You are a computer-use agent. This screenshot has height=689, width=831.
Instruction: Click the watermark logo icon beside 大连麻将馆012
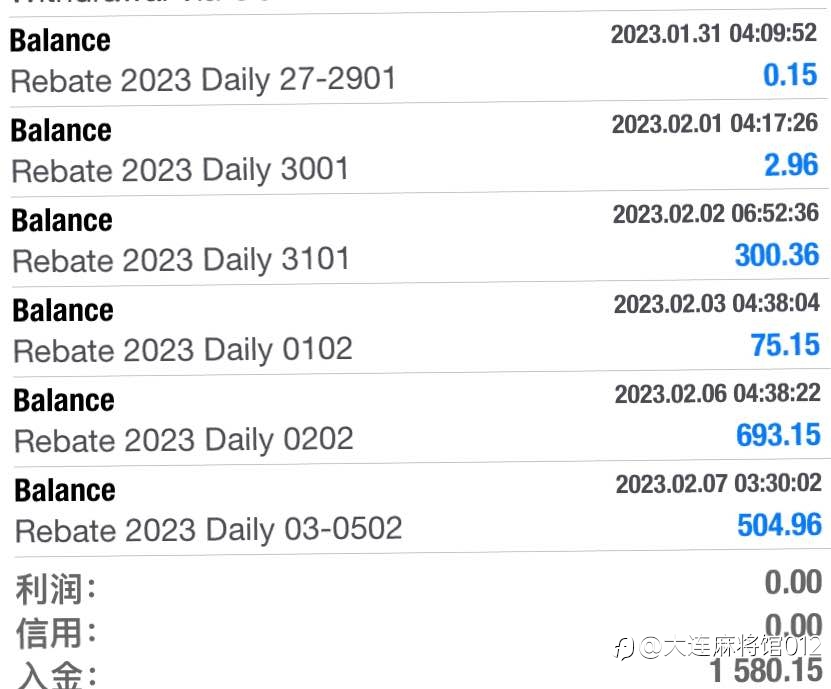[x=624, y=648]
